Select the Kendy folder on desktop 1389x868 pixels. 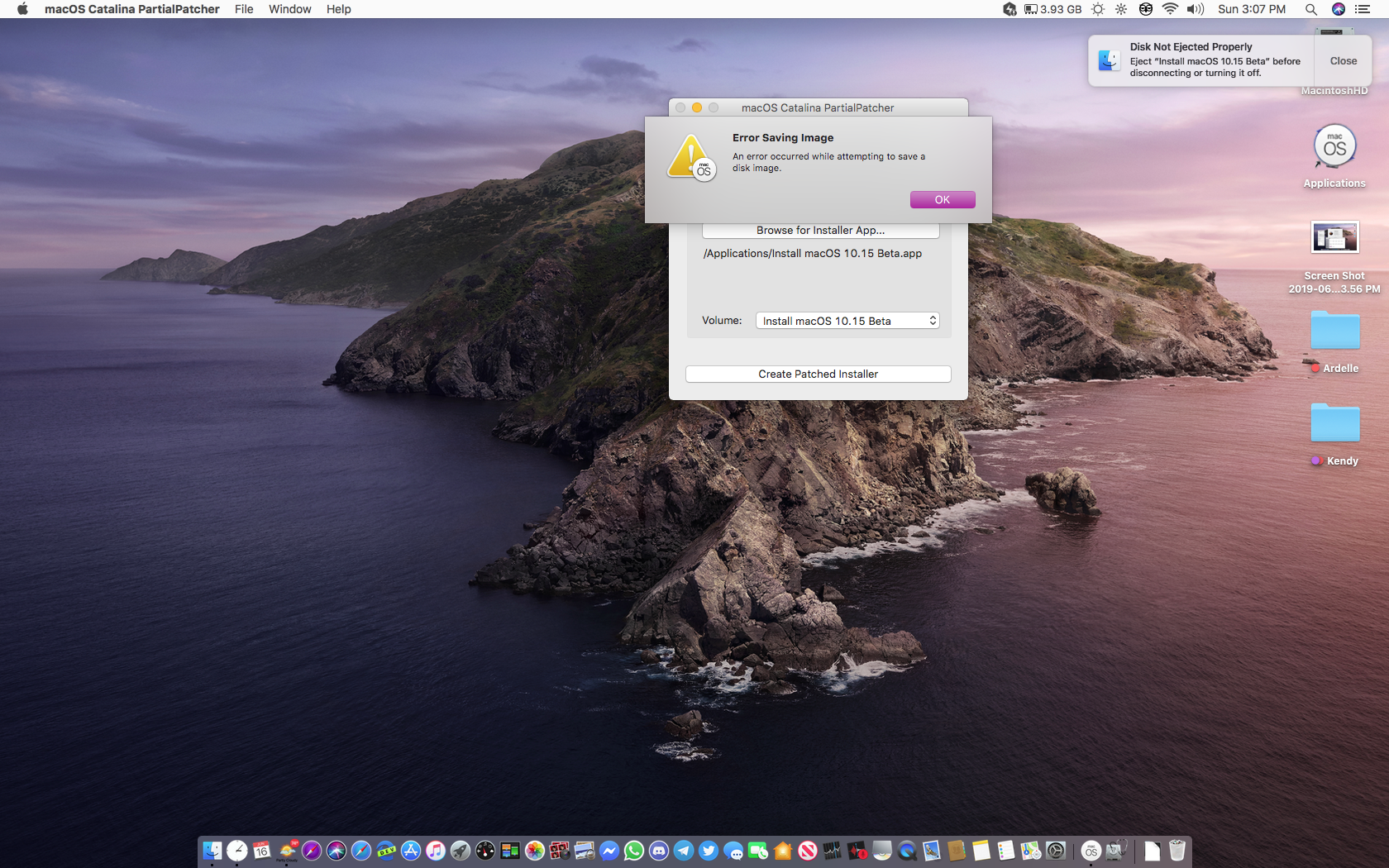click(x=1334, y=423)
